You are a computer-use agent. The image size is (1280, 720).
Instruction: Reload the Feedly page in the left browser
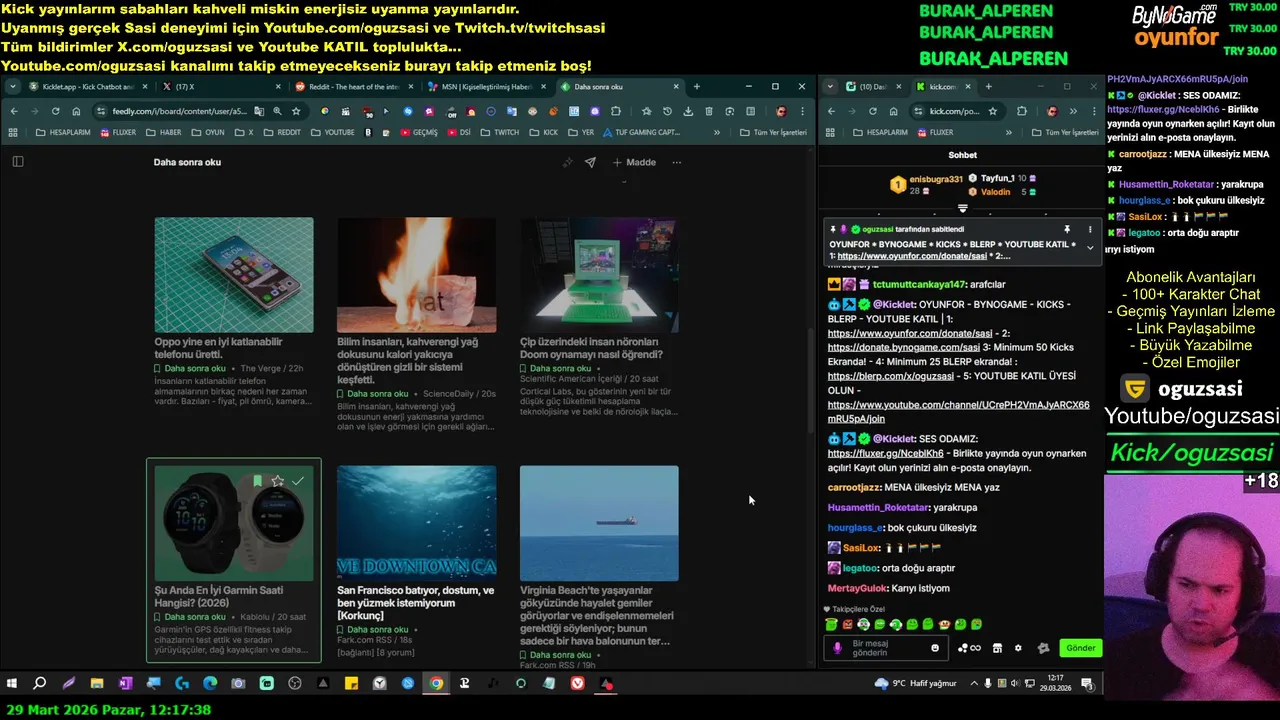[x=55, y=111]
